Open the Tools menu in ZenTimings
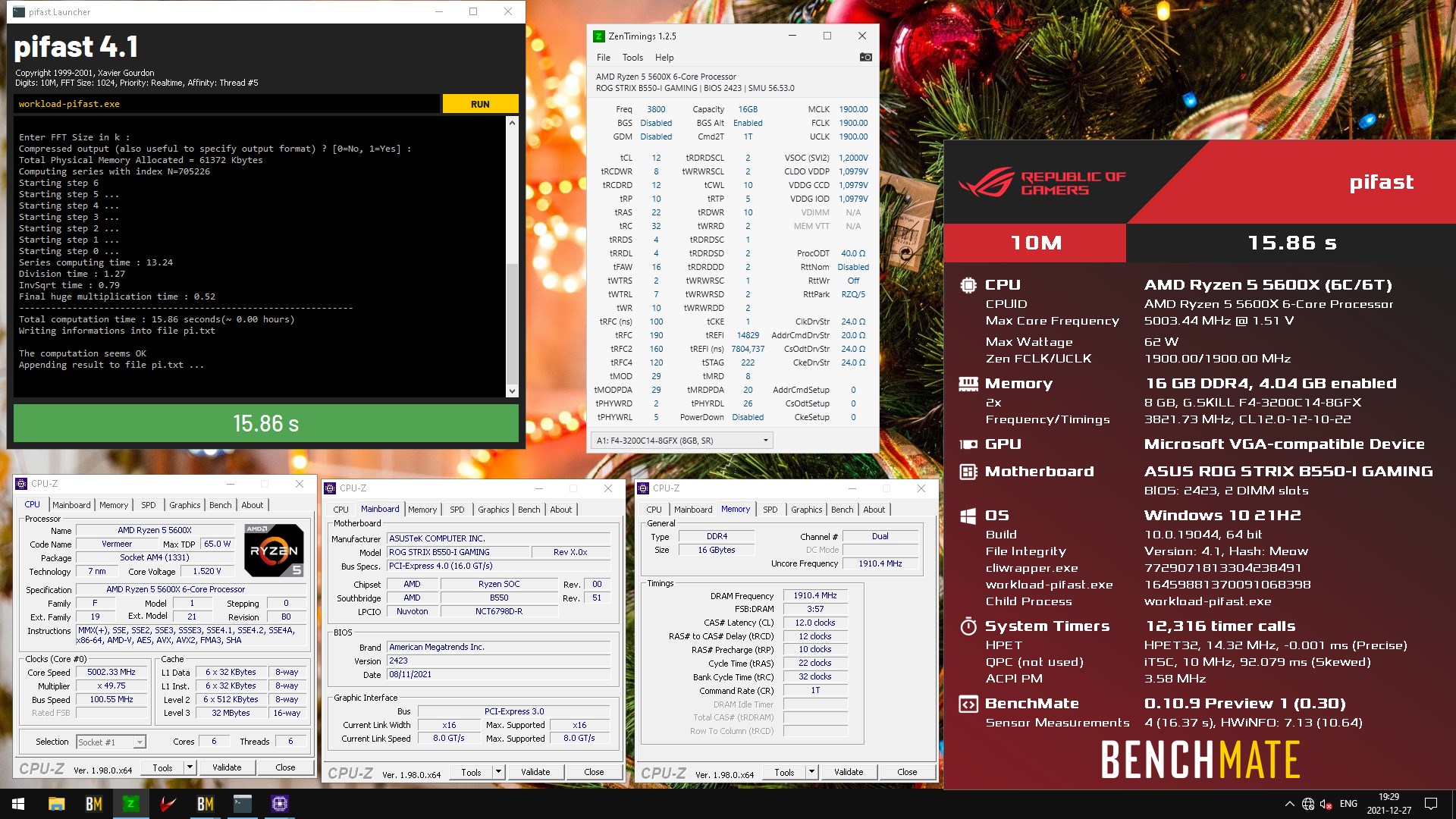1456x819 pixels. coord(632,58)
